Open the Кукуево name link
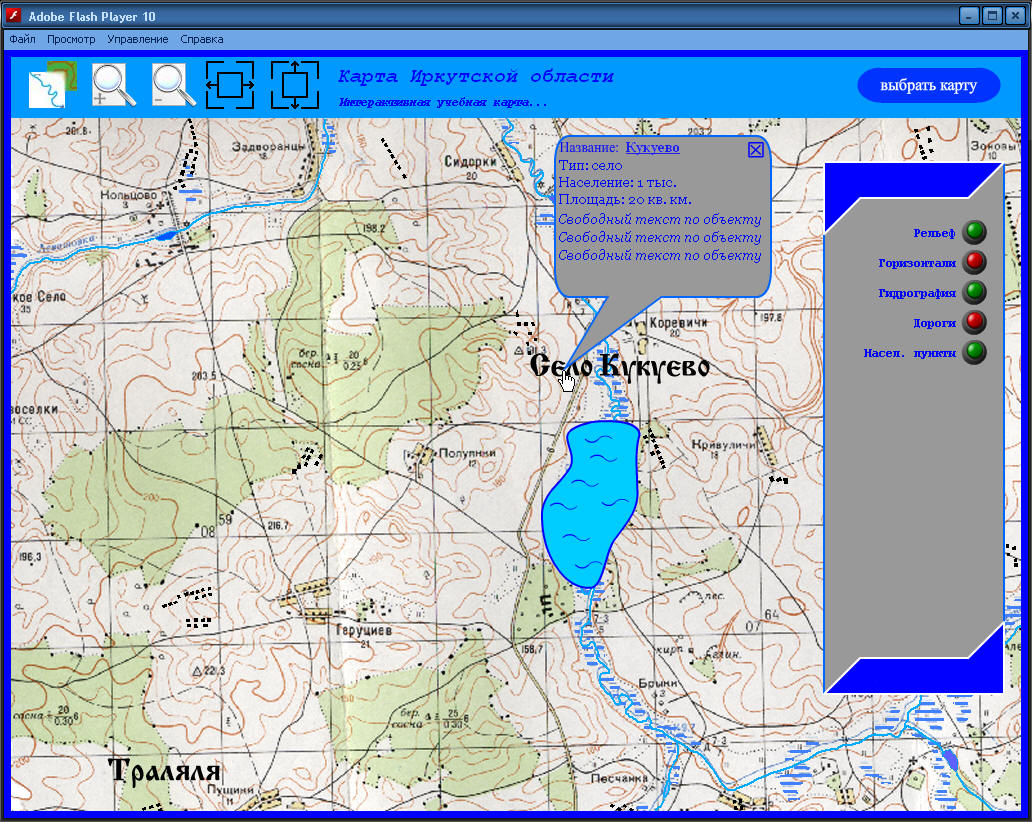 click(652, 147)
